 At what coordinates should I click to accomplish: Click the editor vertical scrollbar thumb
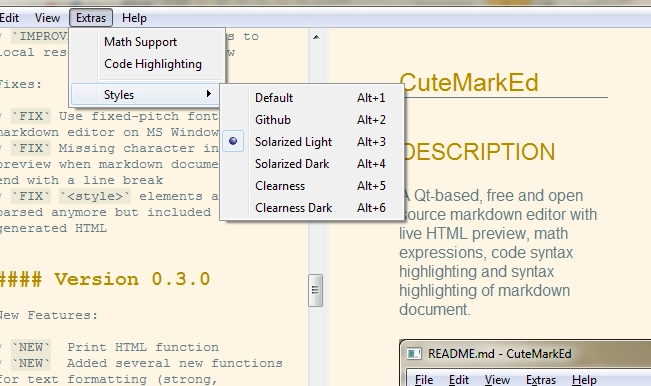coord(316,290)
